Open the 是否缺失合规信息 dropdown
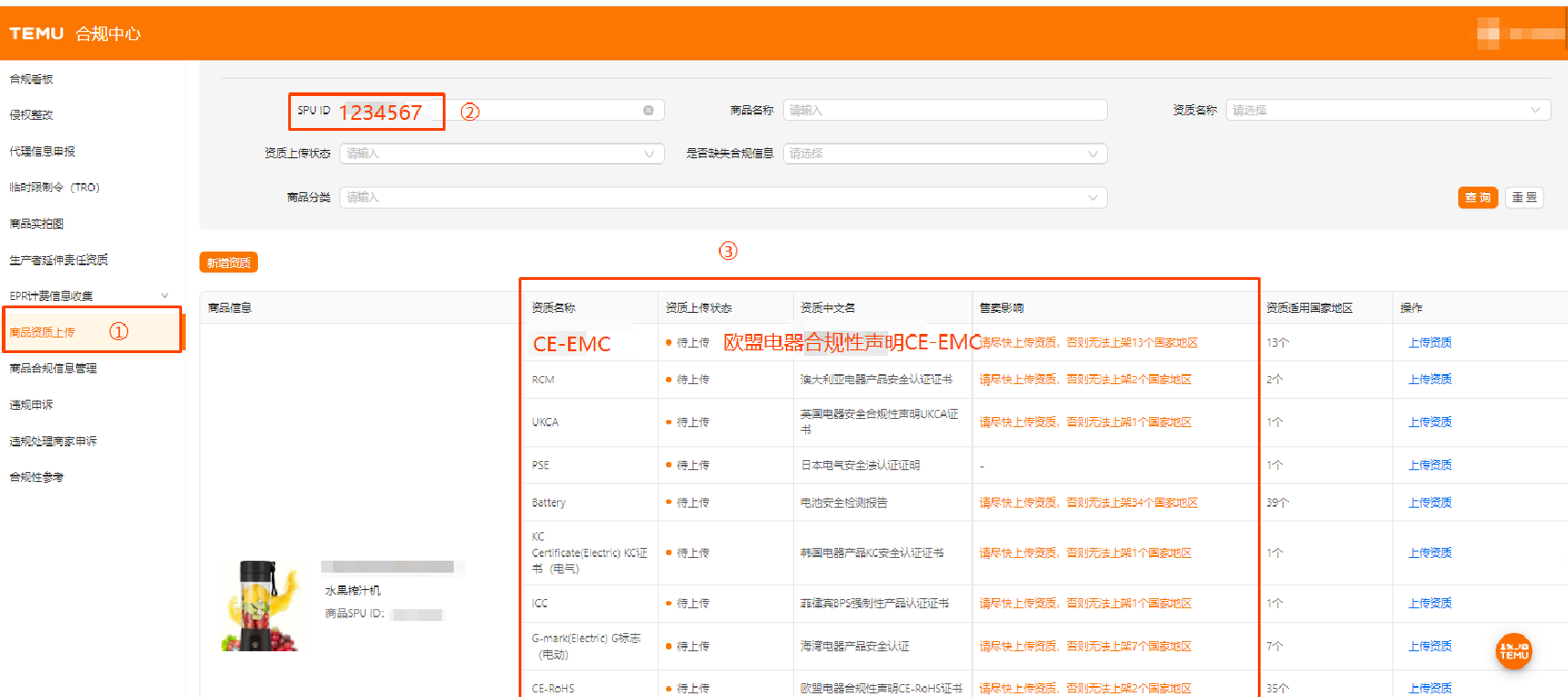The image size is (1568, 697). pyautogui.click(x=944, y=154)
